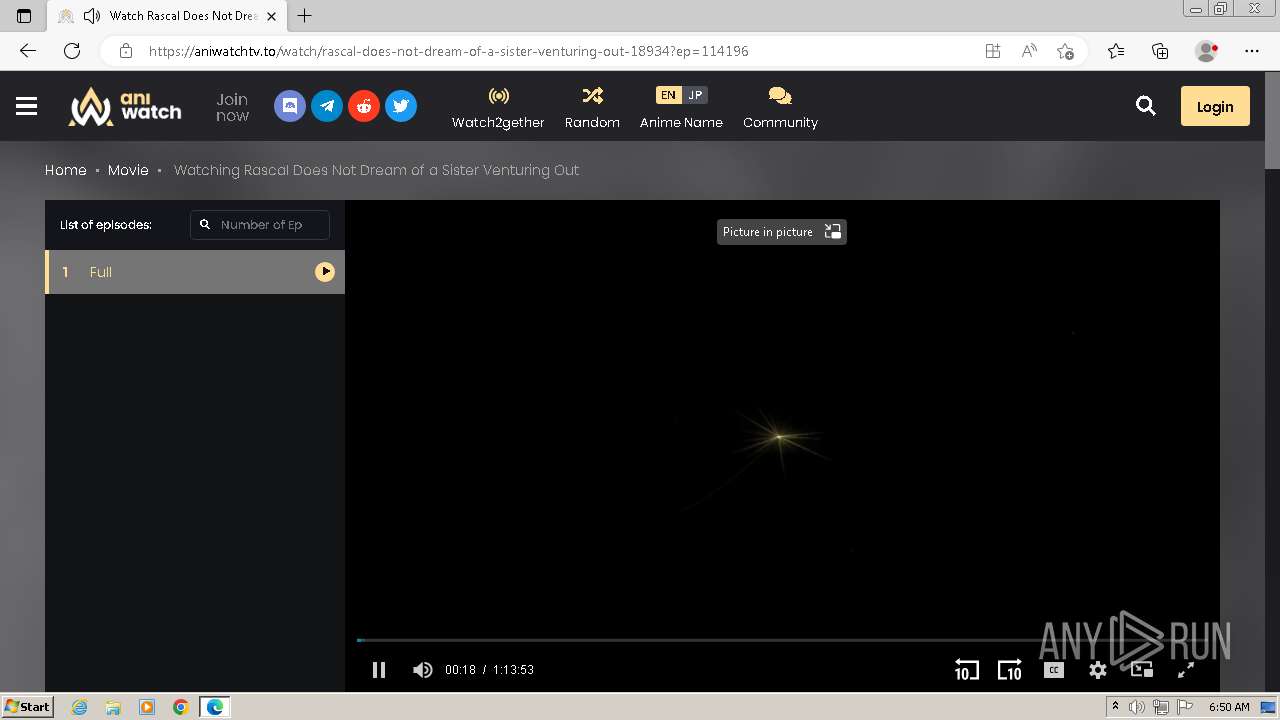Open browser apps grid icon
This screenshot has width=1280, height=720.
click(x=993, y=51)
